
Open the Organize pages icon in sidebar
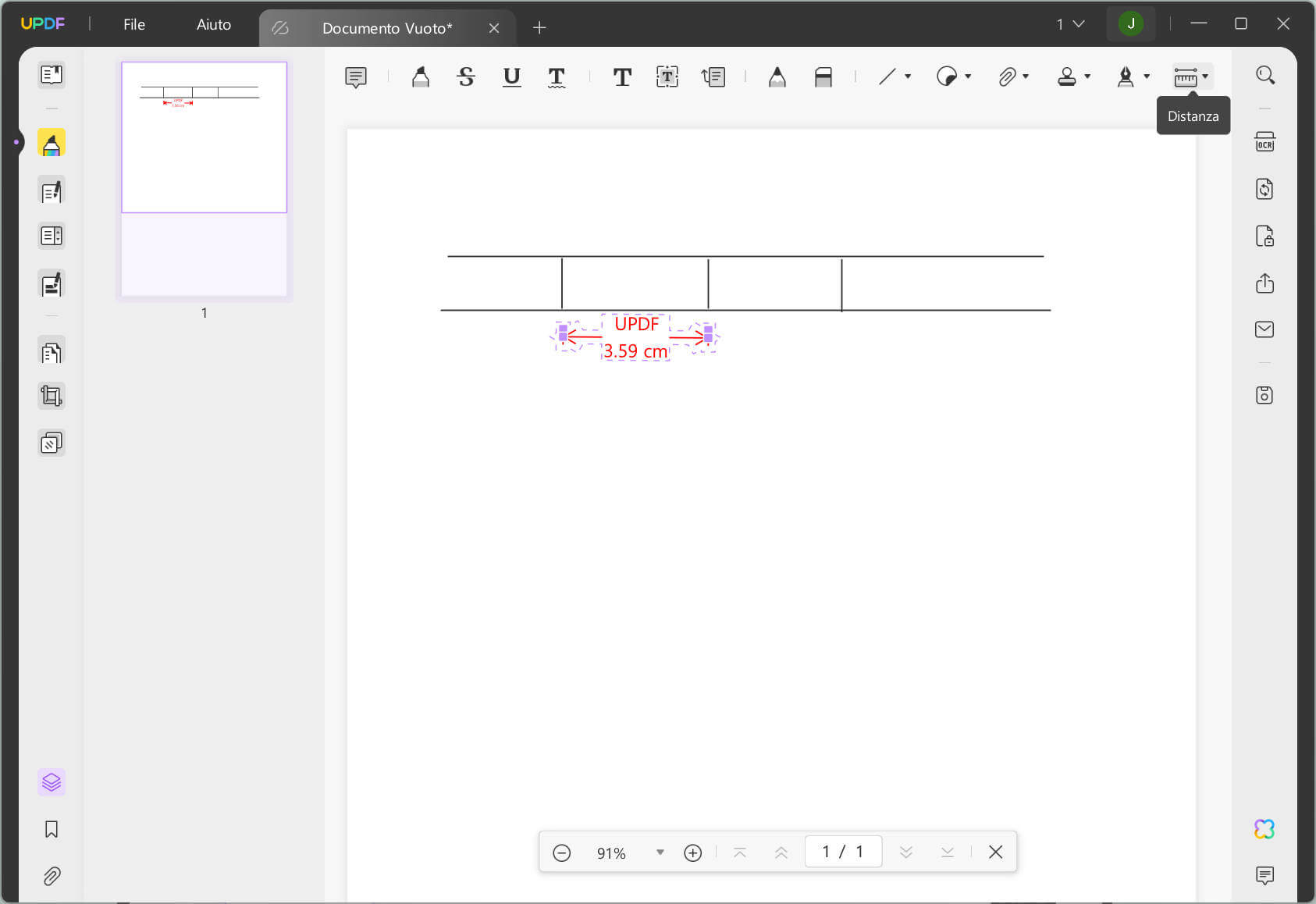(52, 353)
